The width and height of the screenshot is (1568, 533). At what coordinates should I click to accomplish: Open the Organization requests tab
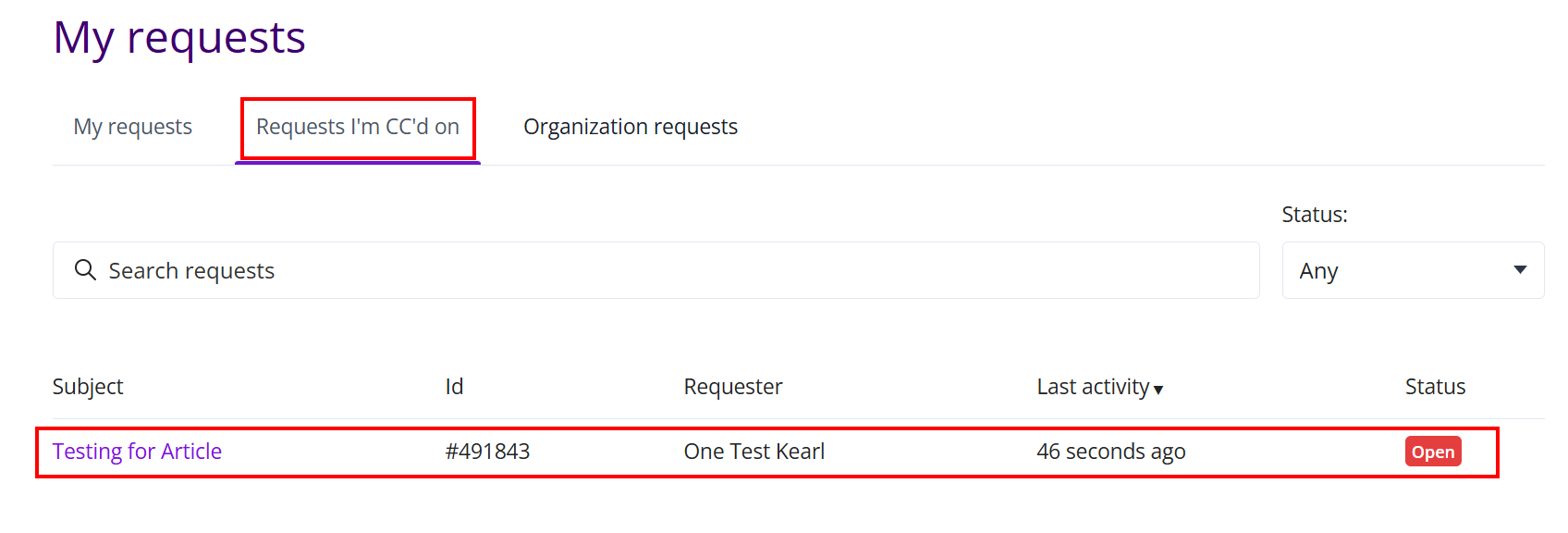(631, 127)
